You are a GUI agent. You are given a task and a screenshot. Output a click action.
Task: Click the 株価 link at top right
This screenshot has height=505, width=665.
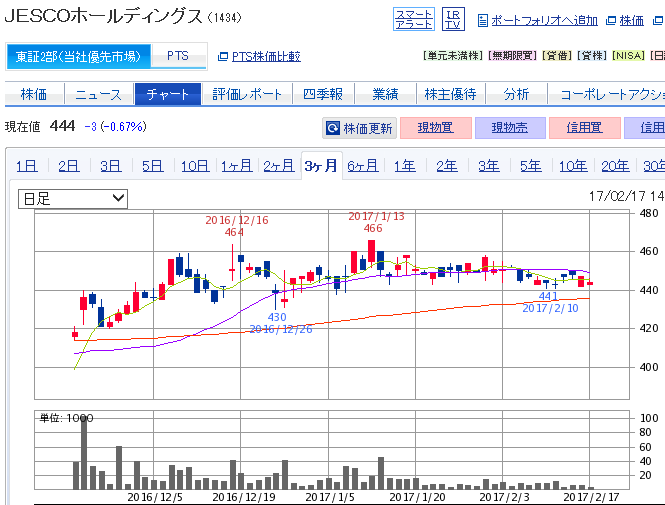[631, 20]
